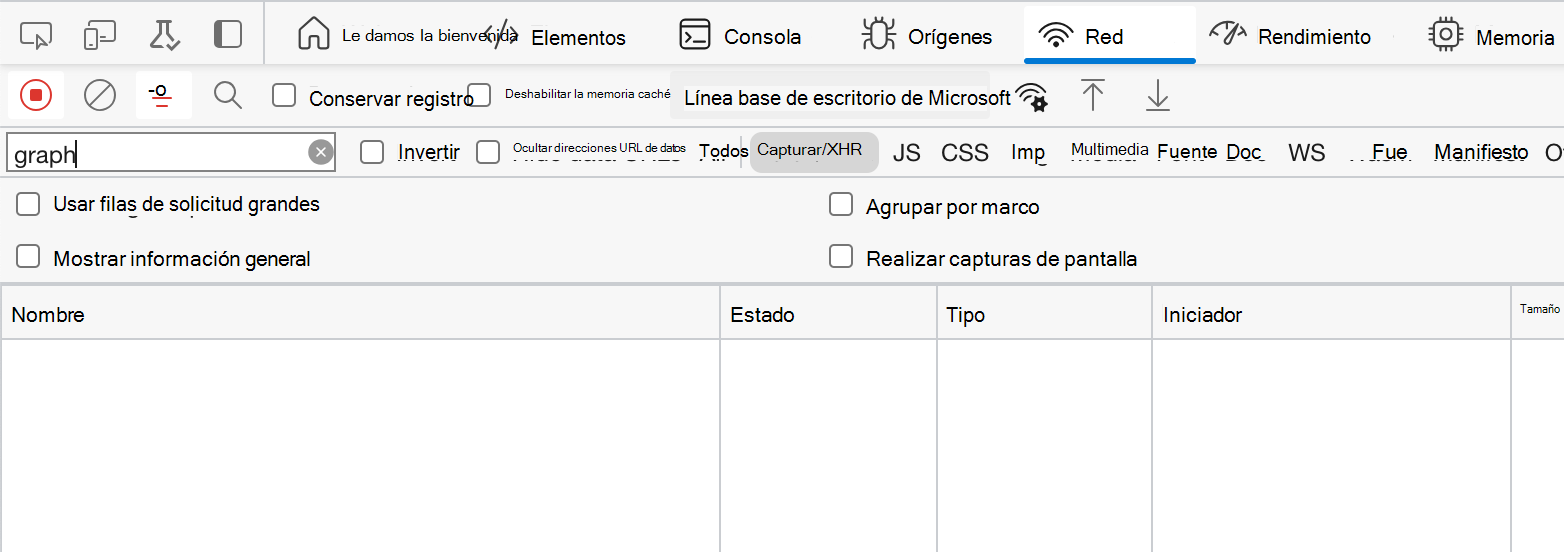Screen dimensions: 1564x552
Task: Check Agrupar por marco
Action: point(840,204)
